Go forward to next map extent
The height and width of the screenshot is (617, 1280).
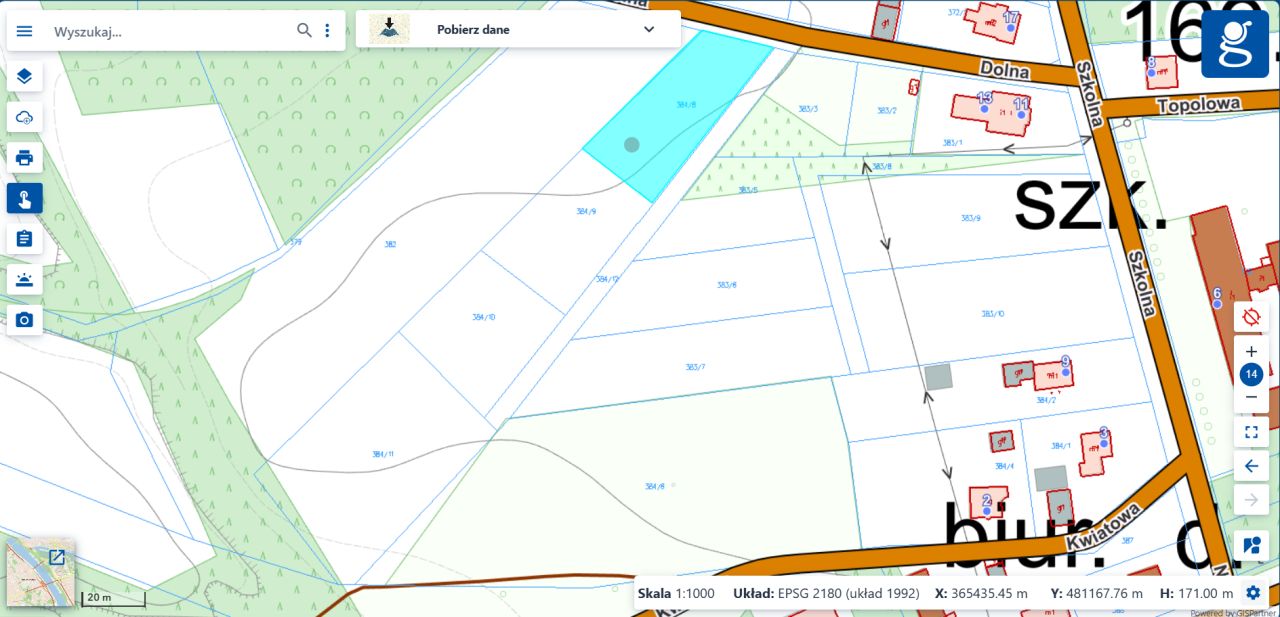click(1251, 499)
